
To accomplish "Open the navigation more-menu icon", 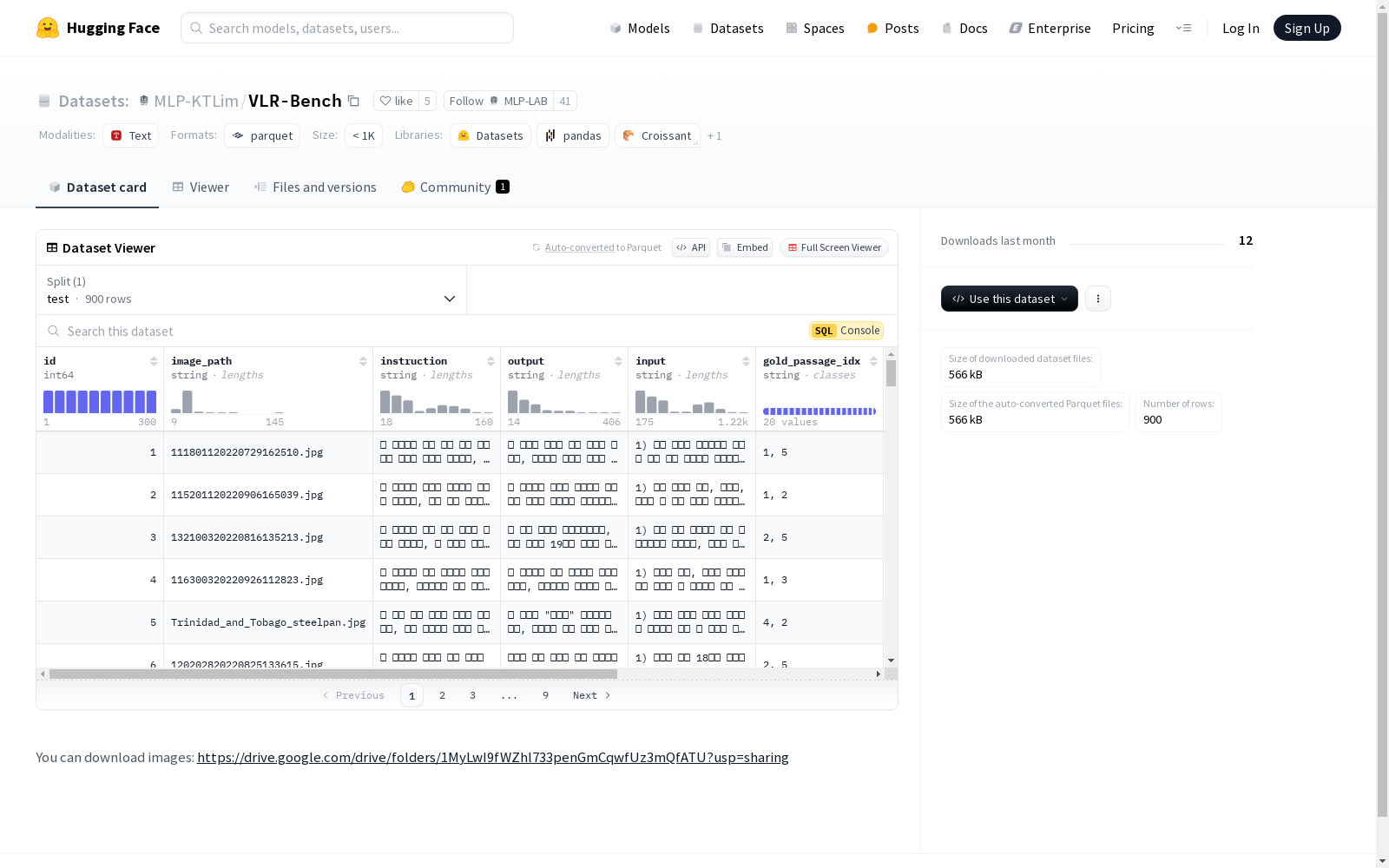I will click(1183, 28).
